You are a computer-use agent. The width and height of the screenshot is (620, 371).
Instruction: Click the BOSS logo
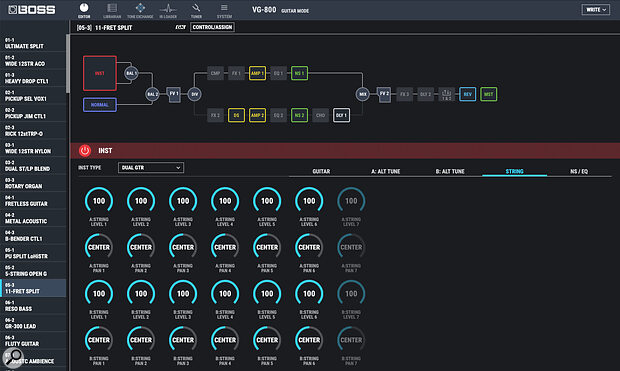coord(32,9)
